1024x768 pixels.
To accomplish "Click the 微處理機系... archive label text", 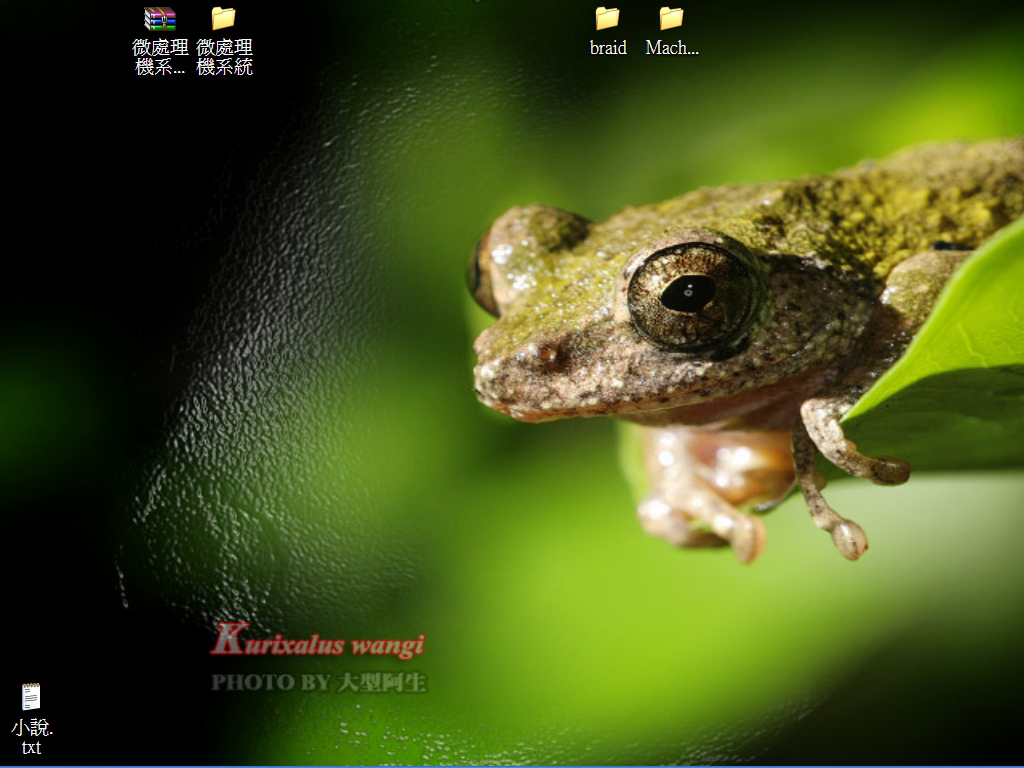I will pos(160,57).
